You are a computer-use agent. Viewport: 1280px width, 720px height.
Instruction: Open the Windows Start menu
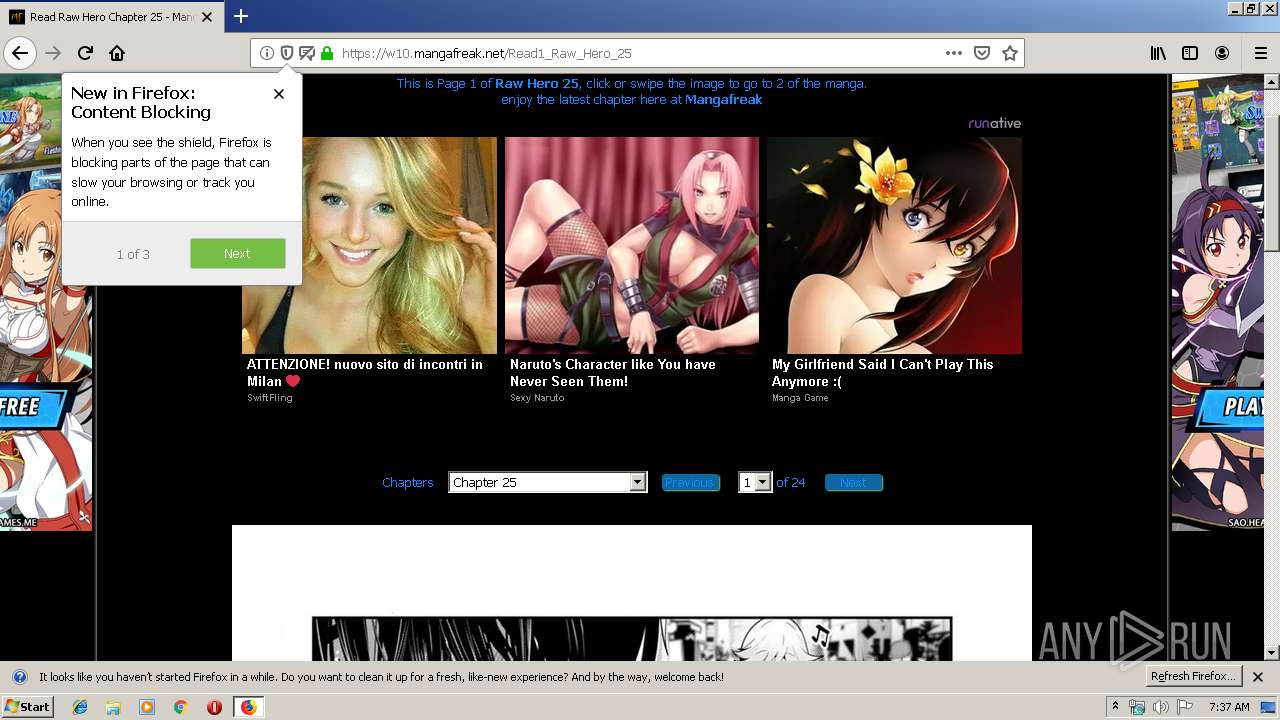pos(27,706)
